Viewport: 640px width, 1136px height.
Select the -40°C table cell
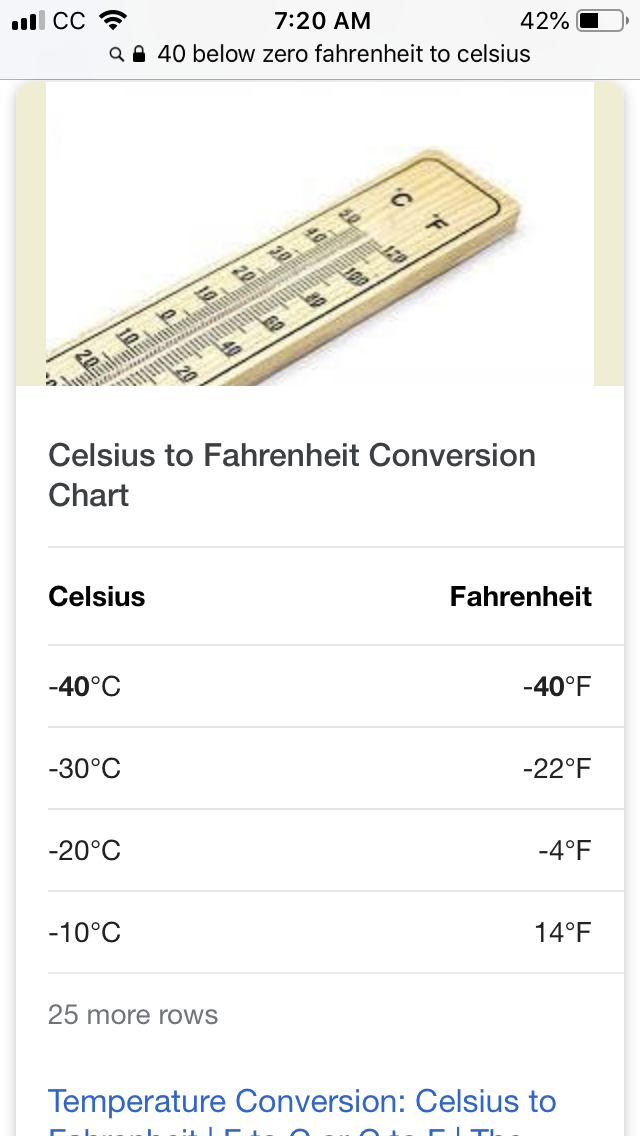[x=85, y=687]
